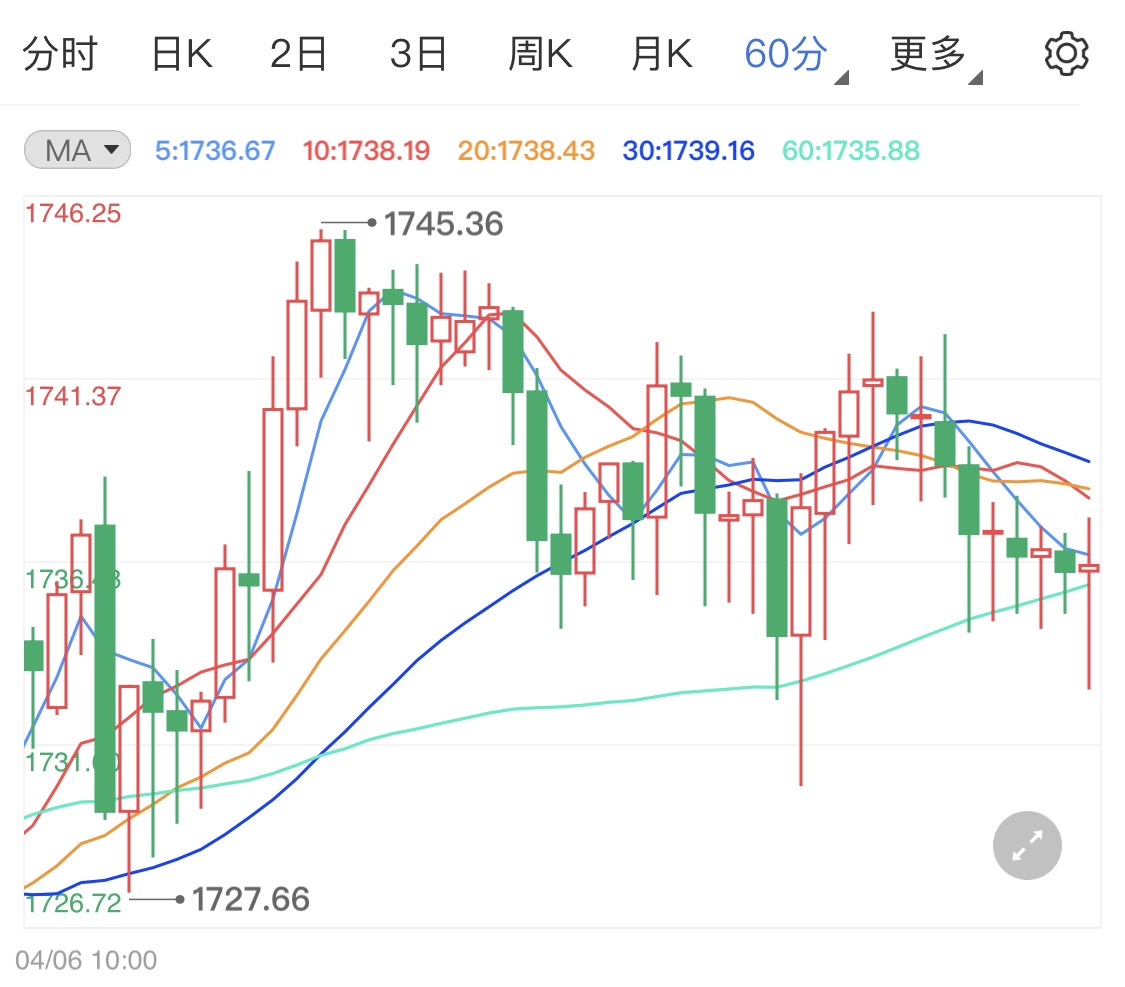
Task: Select the 2日 chart tab
Action: pyautogui.click(x=298, y=54)
